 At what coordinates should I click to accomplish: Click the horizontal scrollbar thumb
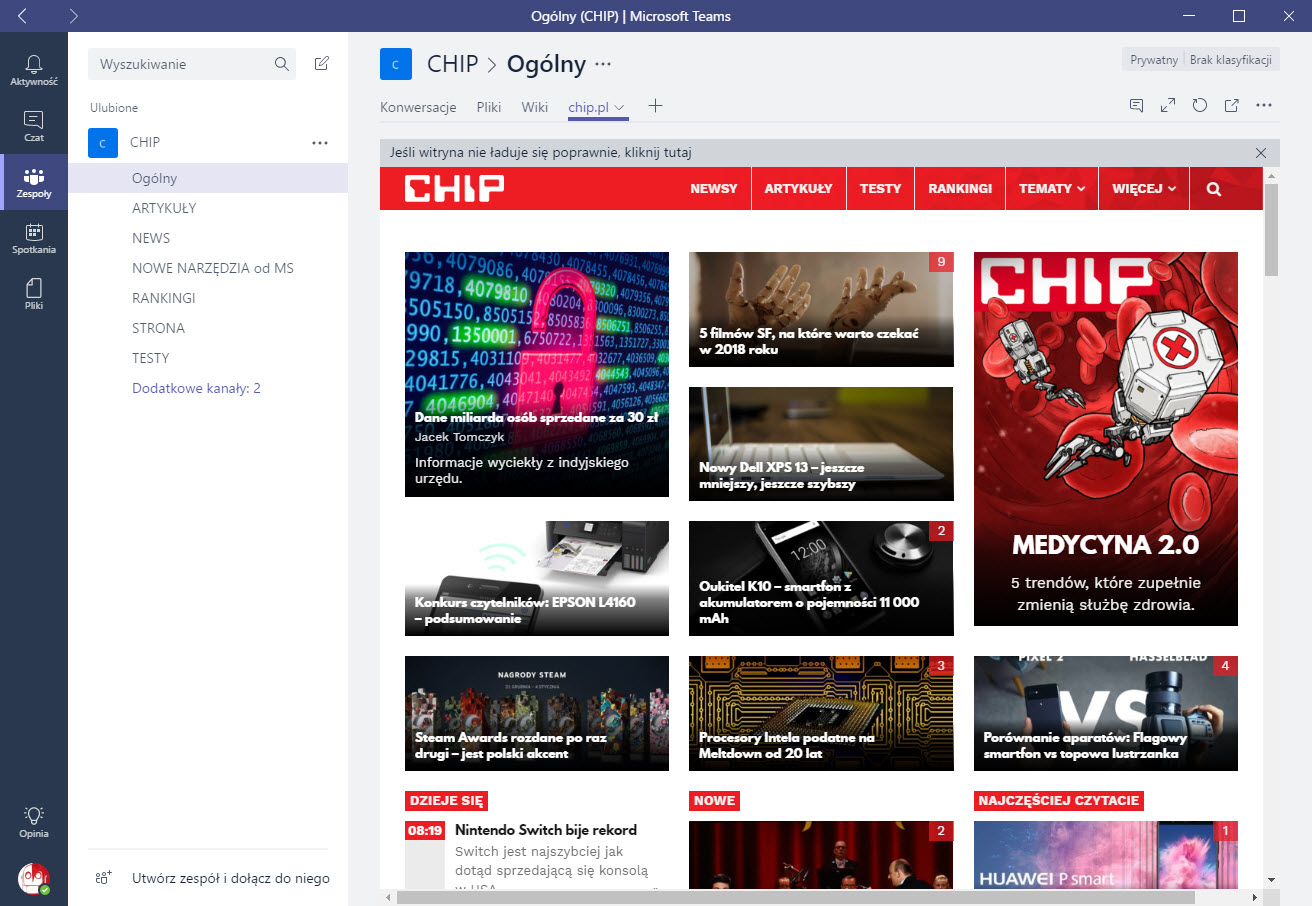pyautogui.click(x=795, y=898)
